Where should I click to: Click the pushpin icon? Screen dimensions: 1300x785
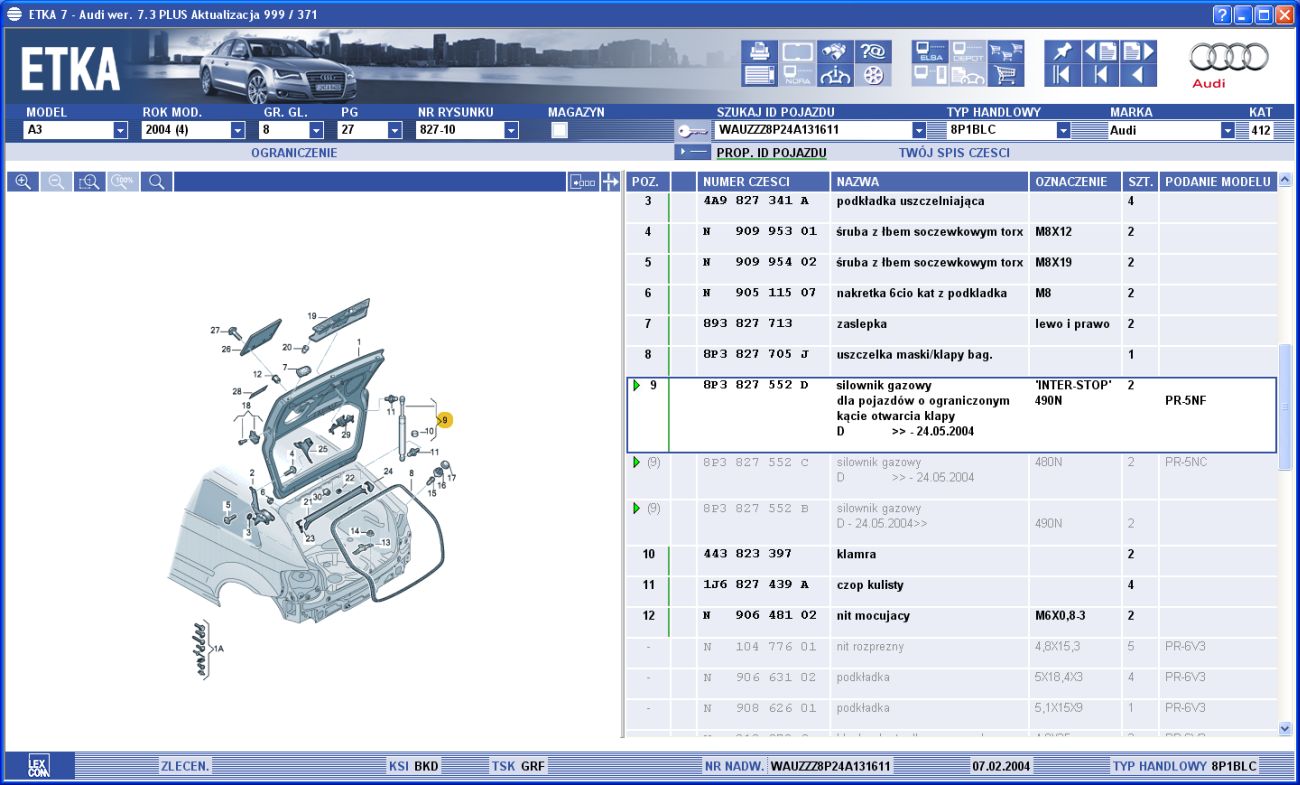(x=1063, y=51)
